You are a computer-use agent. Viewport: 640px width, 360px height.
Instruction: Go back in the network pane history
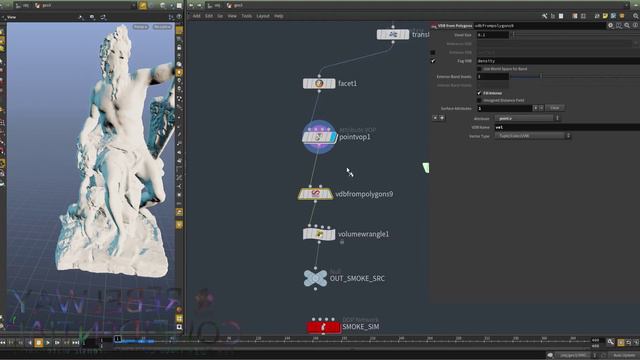pos(191,5)
